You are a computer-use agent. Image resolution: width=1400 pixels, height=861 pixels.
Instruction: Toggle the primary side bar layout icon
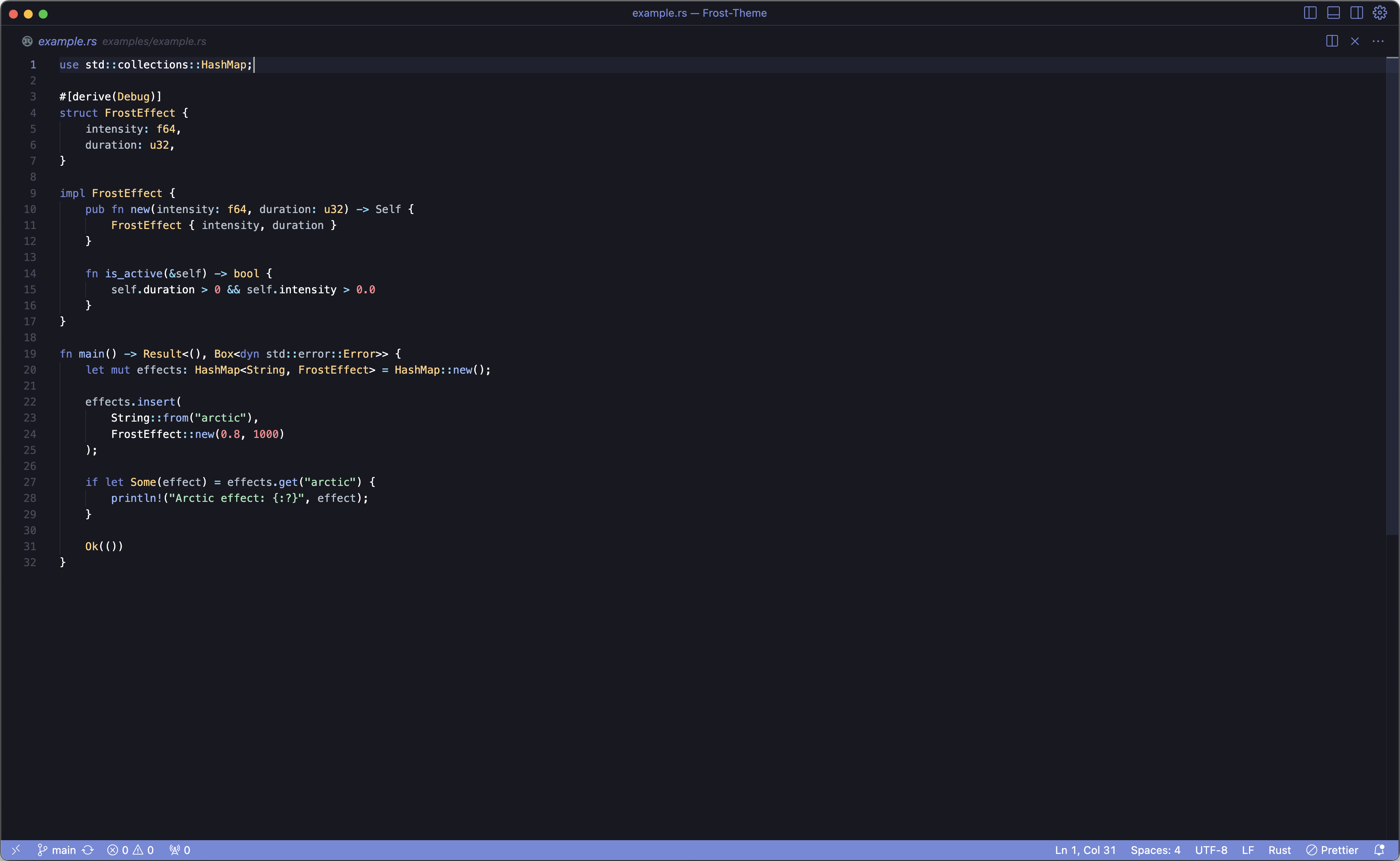coord(1310,13)
